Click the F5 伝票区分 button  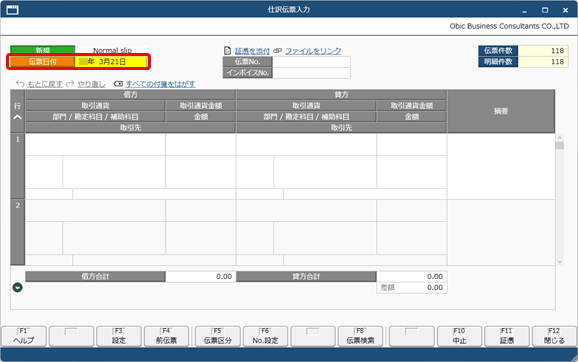(217, 336)
